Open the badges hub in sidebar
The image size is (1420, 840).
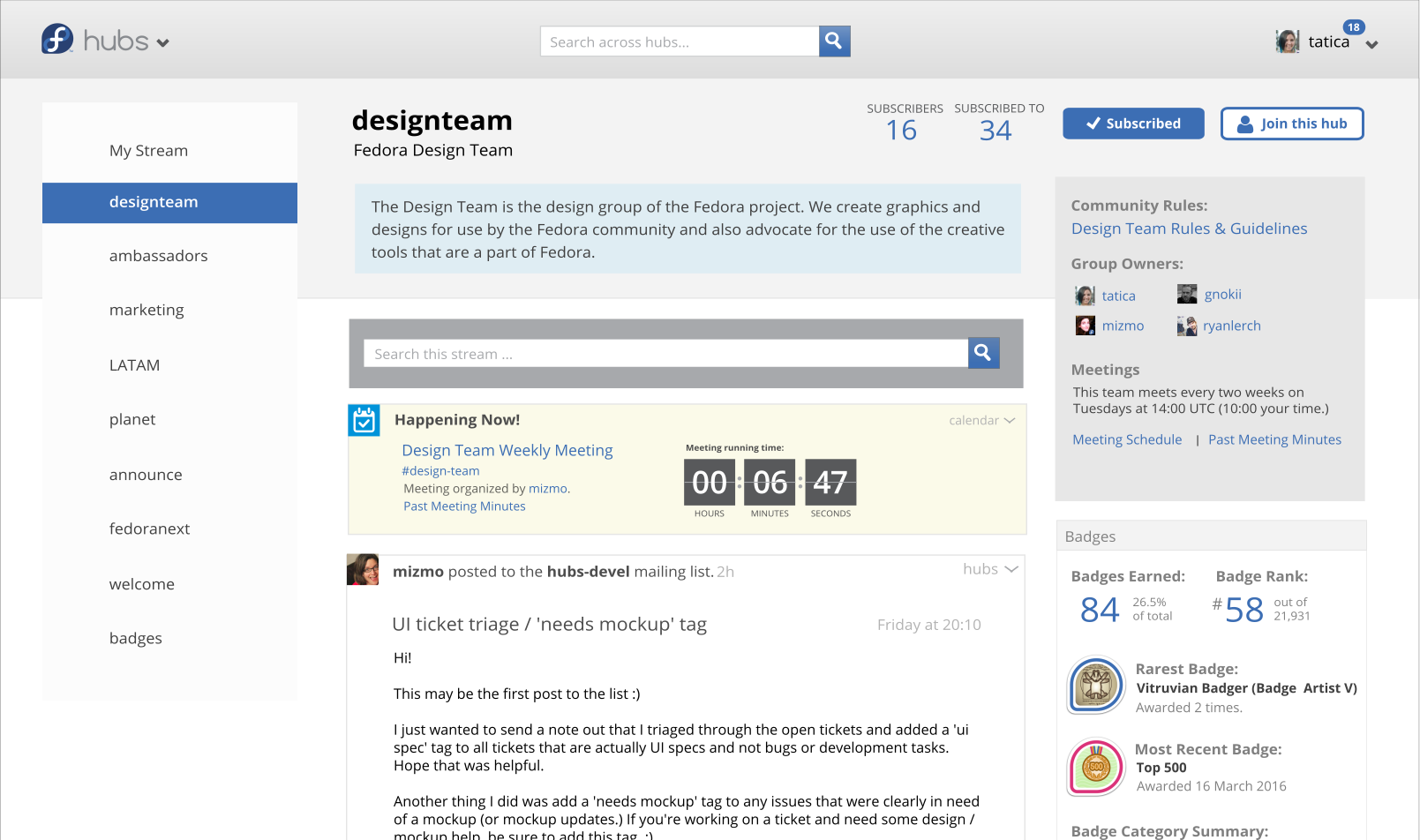[136, 639]
